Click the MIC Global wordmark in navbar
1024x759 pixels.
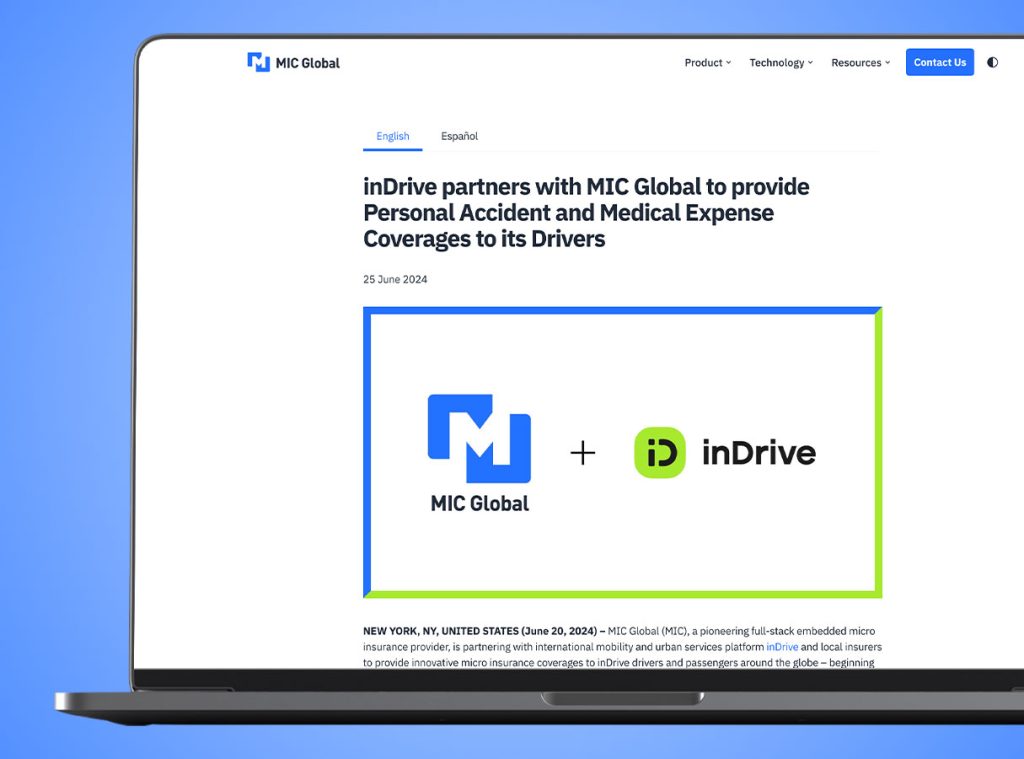point(308,63)
